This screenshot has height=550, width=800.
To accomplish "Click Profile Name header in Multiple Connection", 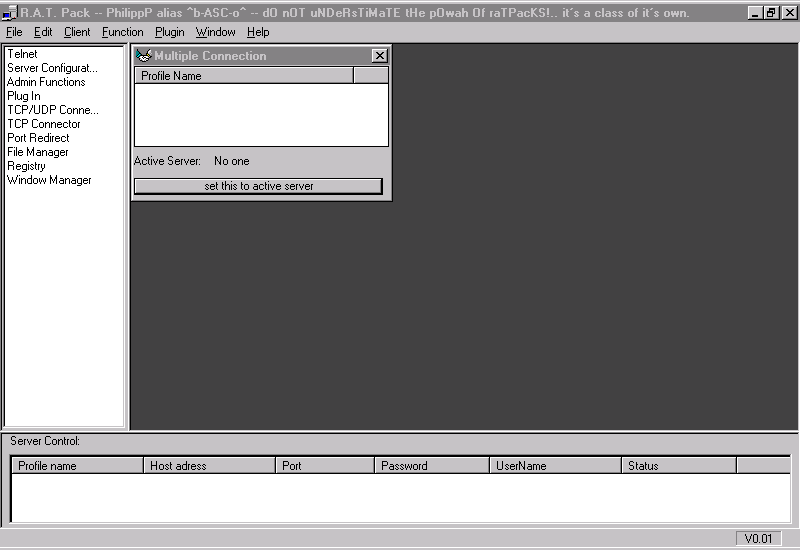I will [x=243, y=75].
